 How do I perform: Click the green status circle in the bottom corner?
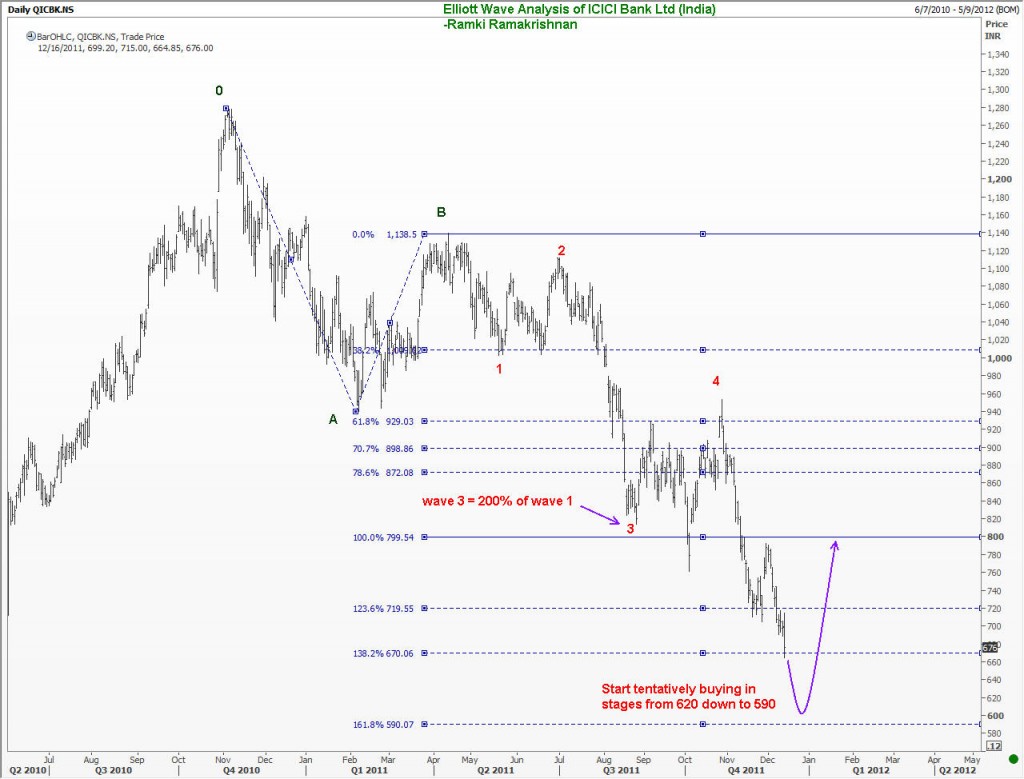(1014, 759)
